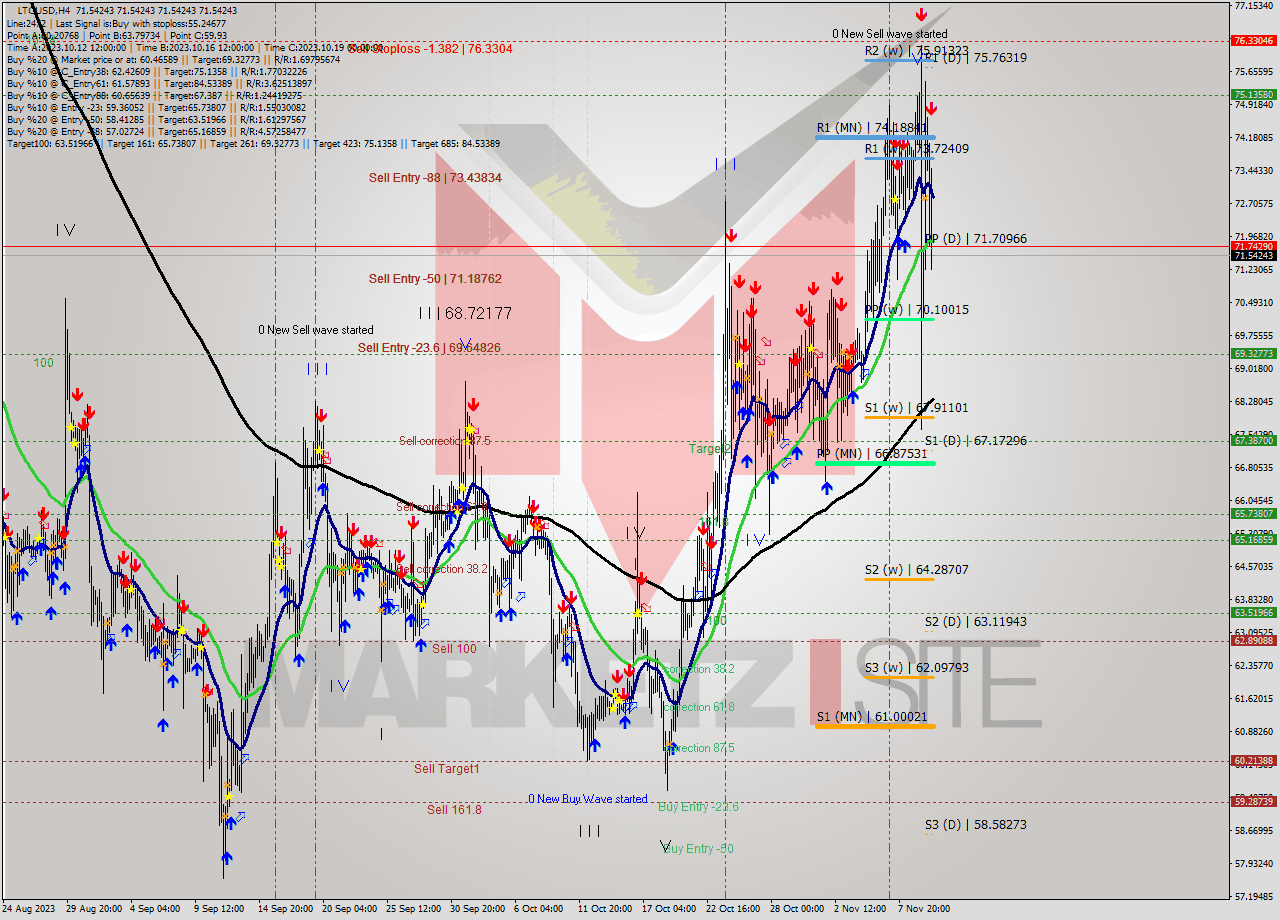1280x920 pixels.
Task: Click the '20 Sep 04:00' date on time axis
Action: pyautogui.click(x=348, y=909)
